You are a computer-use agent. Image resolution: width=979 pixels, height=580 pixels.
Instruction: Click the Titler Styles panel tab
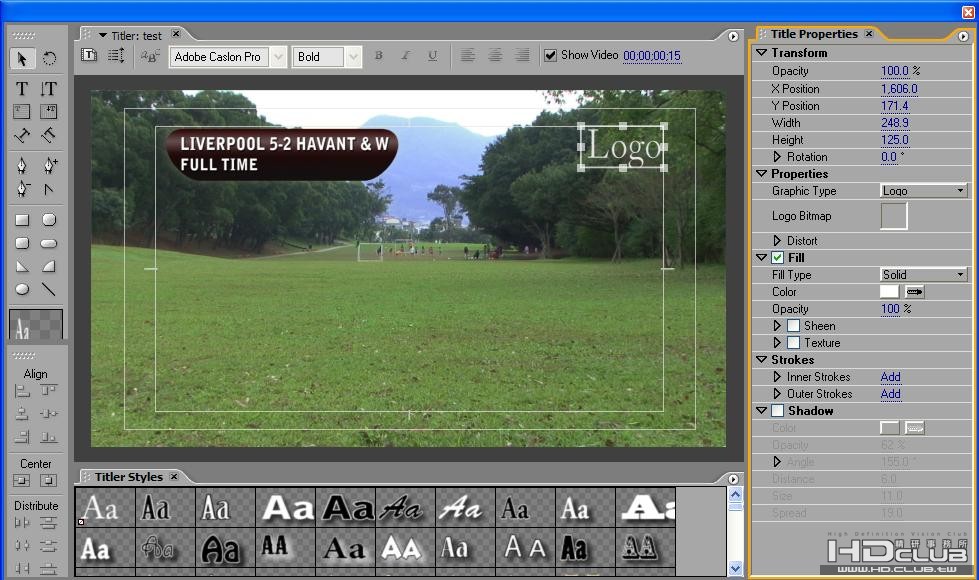[128, 477]
